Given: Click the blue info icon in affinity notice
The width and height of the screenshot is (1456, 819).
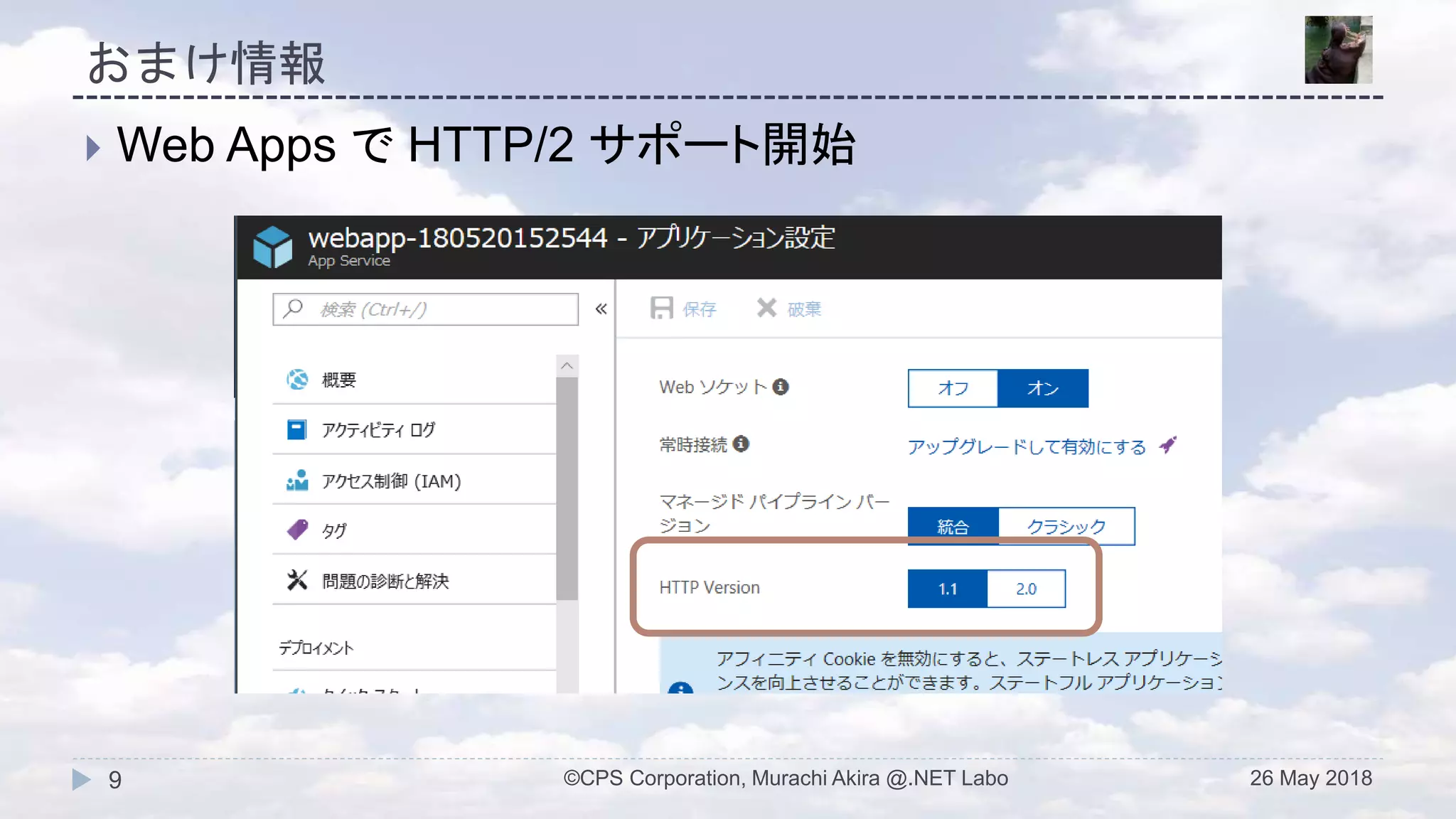Looking at the screenshot, I should [x=681, y=688].
